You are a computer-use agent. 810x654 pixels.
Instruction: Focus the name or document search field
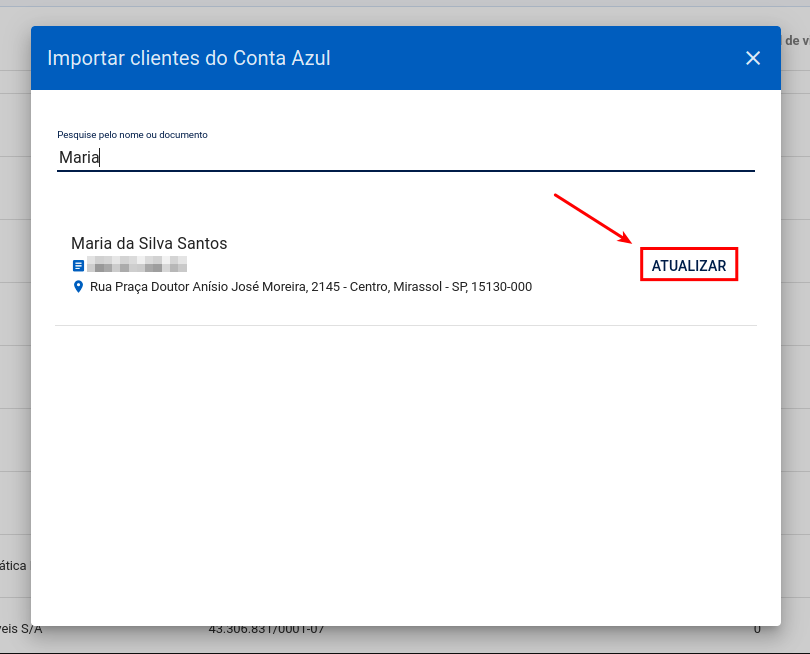406,158
